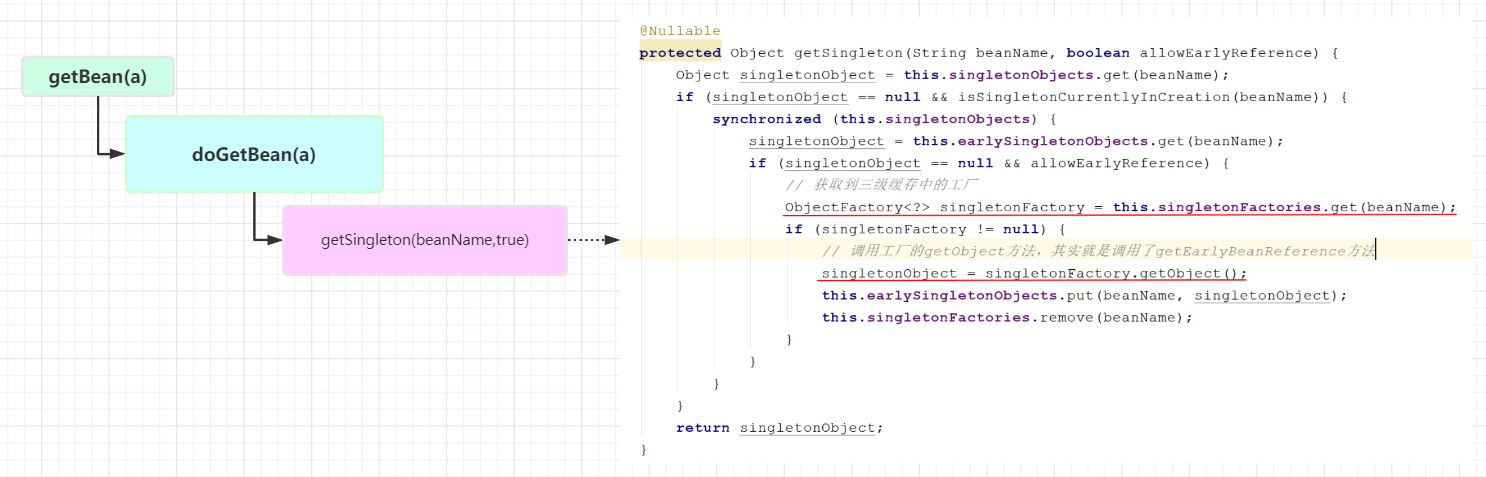Click the comment 获取到三级缓存中的工厂
Viewport: 1486px width, 477px height.
point(881,185)
